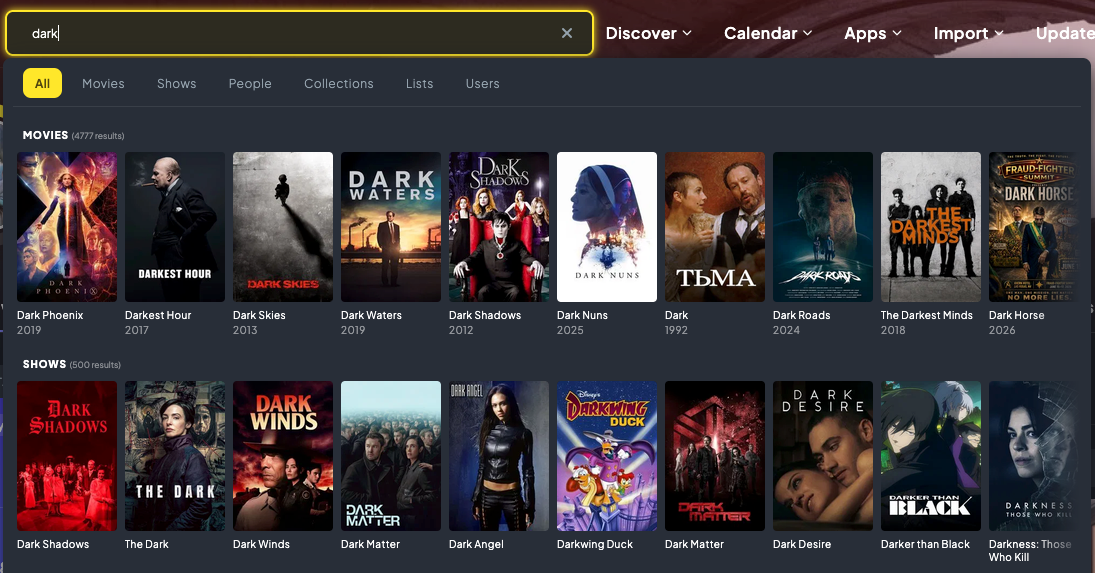
Task: Open the Dark Roads movie poster
Action: coord(823,227)
